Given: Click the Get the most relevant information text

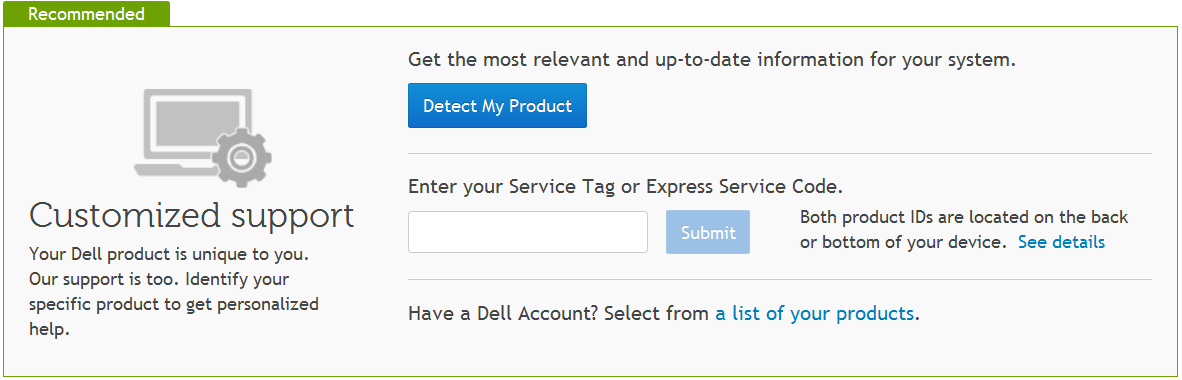Looking at the screenshot, I should pos(712,60).
